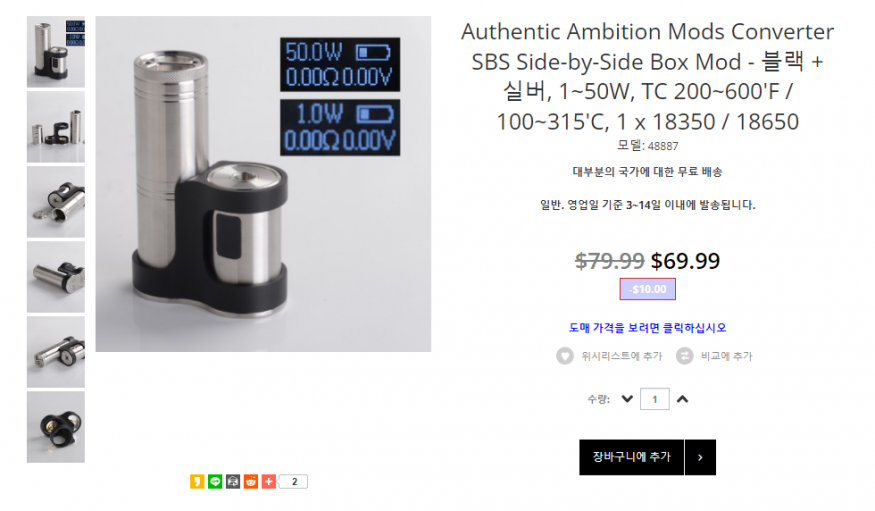This screenshot has height=511, width=875.
Task: Share product on Reddit
Action: click(x=251, y=481)
